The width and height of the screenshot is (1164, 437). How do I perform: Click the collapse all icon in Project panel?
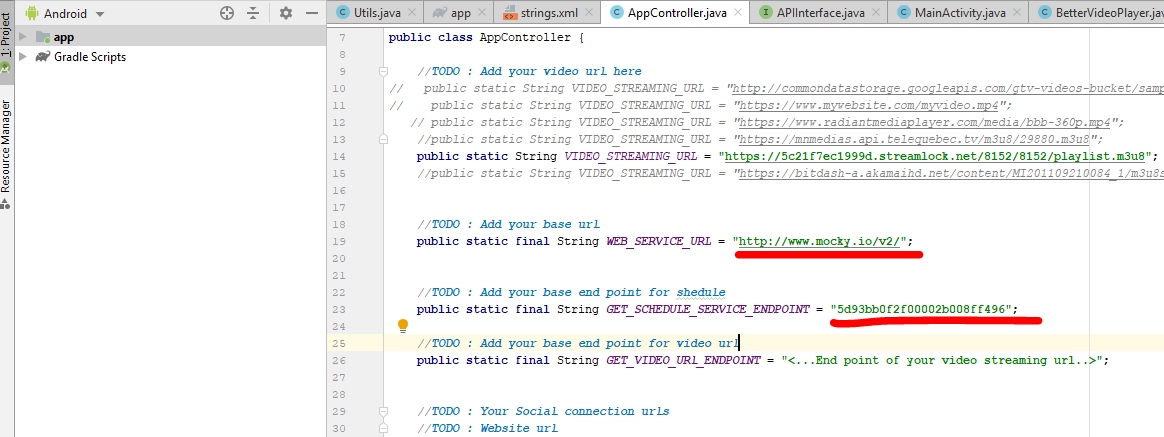(253, 13)
